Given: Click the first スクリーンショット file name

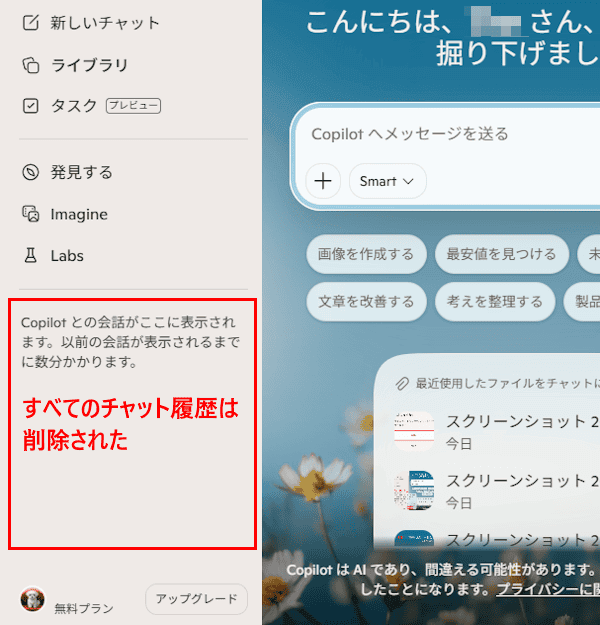Looking at the screenshot, I should 522,421.
